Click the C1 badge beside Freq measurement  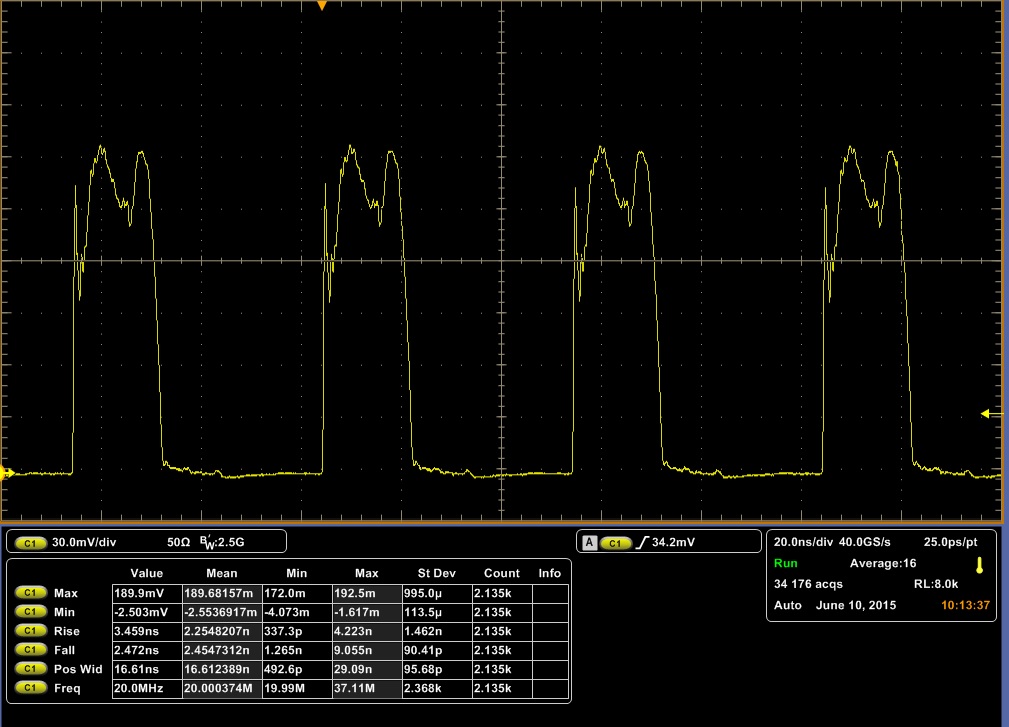(30, 688)
